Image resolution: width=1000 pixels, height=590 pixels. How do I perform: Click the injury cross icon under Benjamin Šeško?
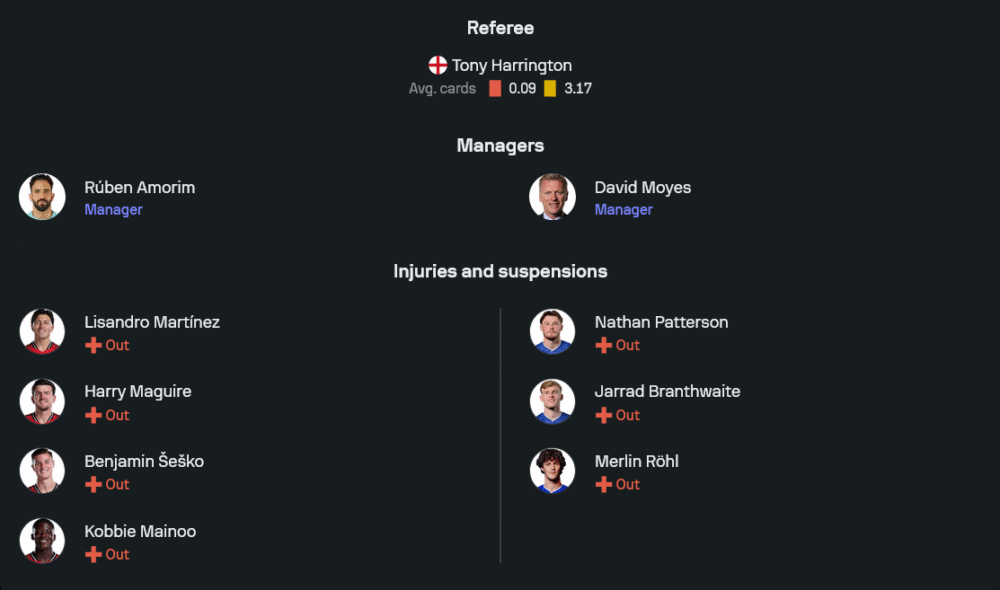(x=93, y=484)
